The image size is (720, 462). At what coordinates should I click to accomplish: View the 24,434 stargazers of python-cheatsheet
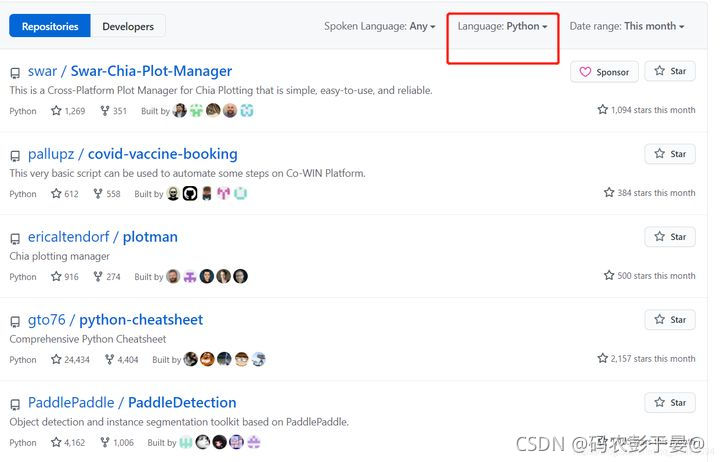click(70, 359)
